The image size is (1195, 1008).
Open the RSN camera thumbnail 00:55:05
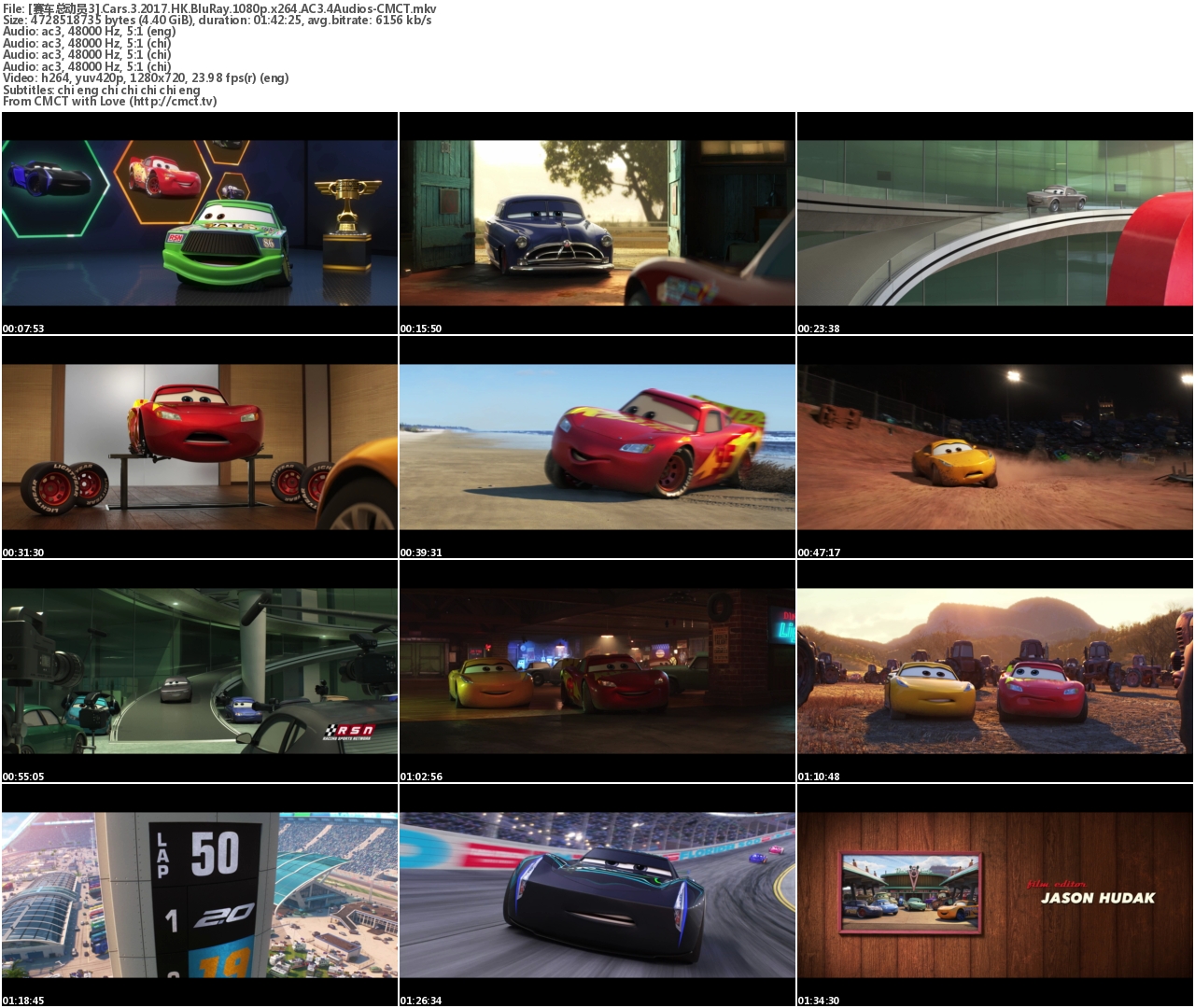tap(200, 671)
